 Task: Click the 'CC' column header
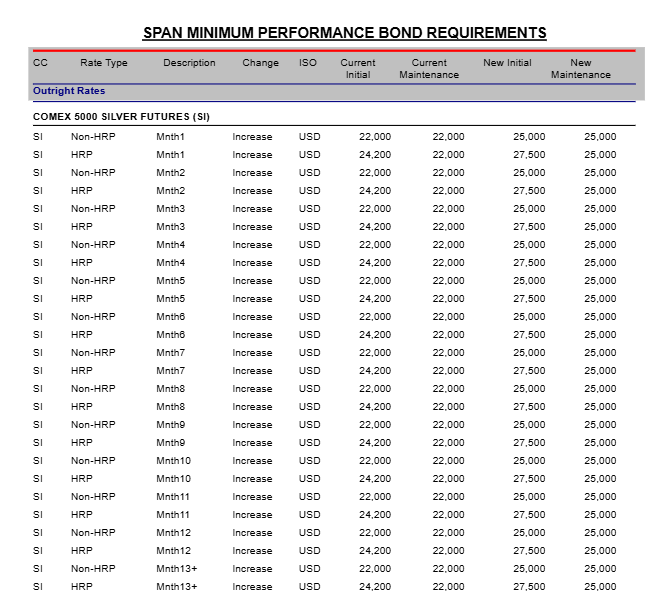point(40,63)
